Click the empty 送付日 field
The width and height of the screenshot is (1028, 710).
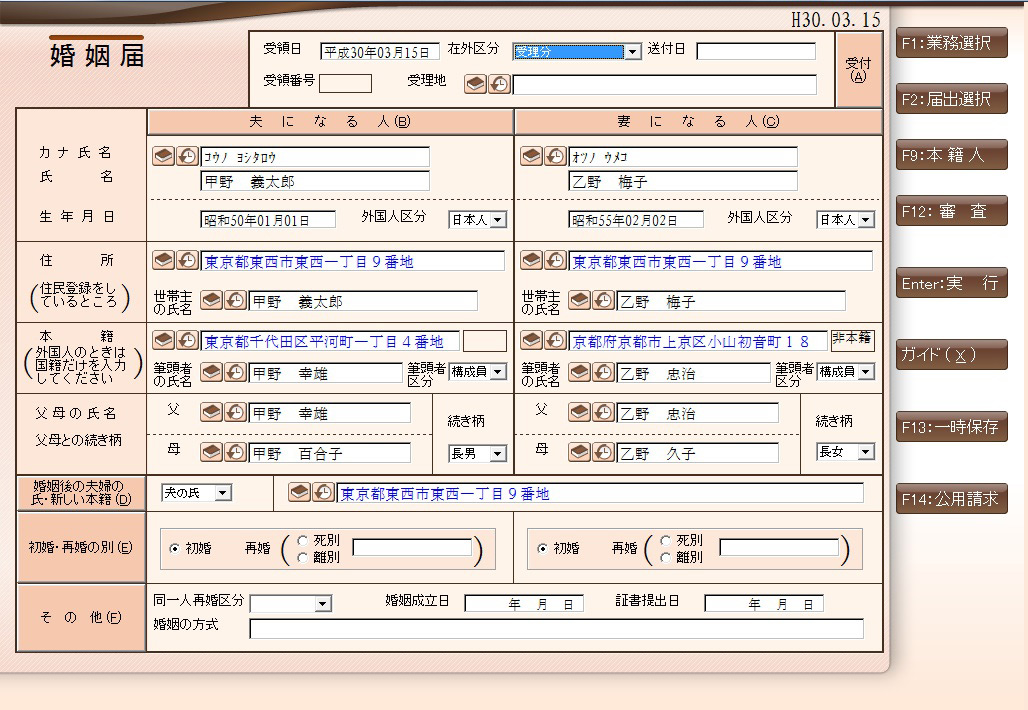coord(756,51)
